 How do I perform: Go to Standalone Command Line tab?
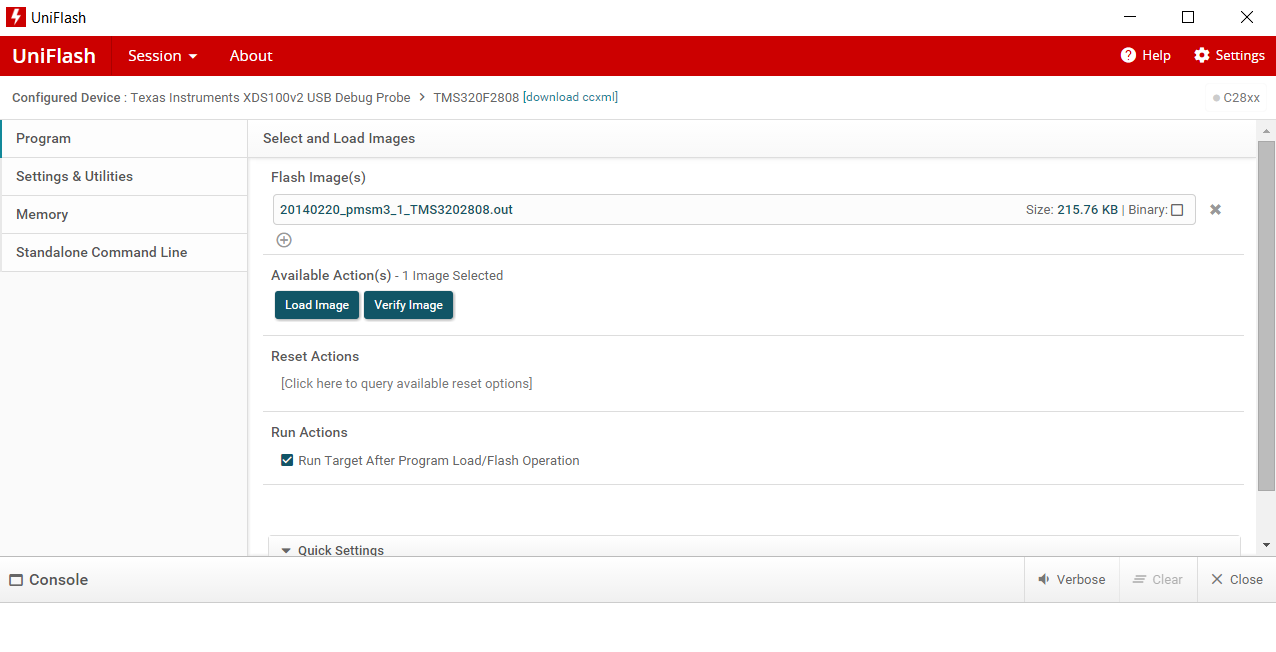point(124,253)
